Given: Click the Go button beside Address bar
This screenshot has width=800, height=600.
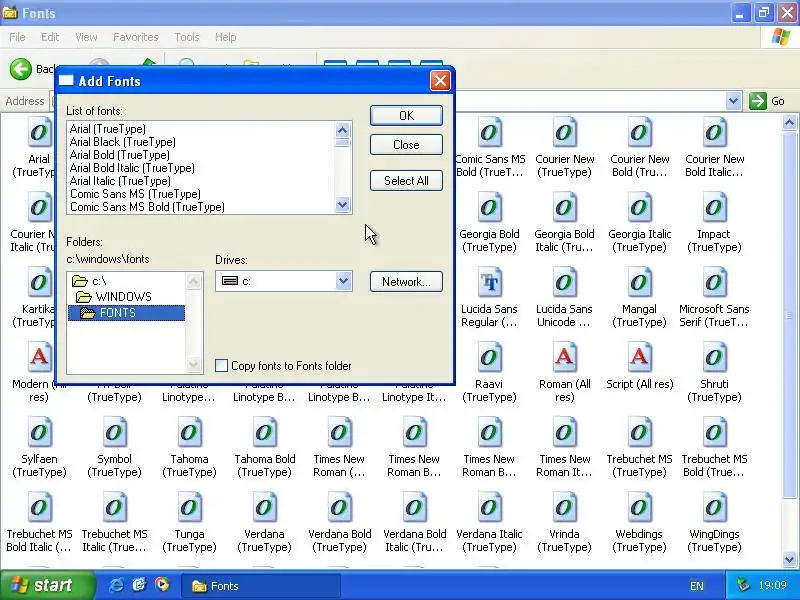Looking at the screenshot, I should click(x=767, y=101).
